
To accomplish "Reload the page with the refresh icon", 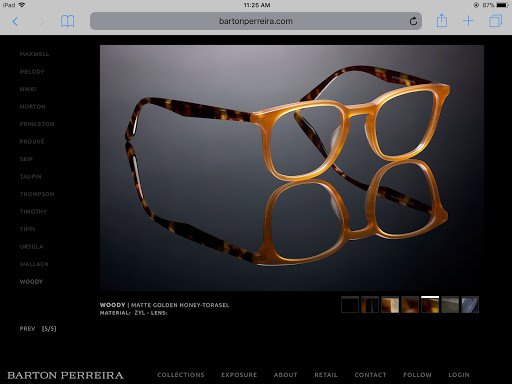I will (413, 21).
